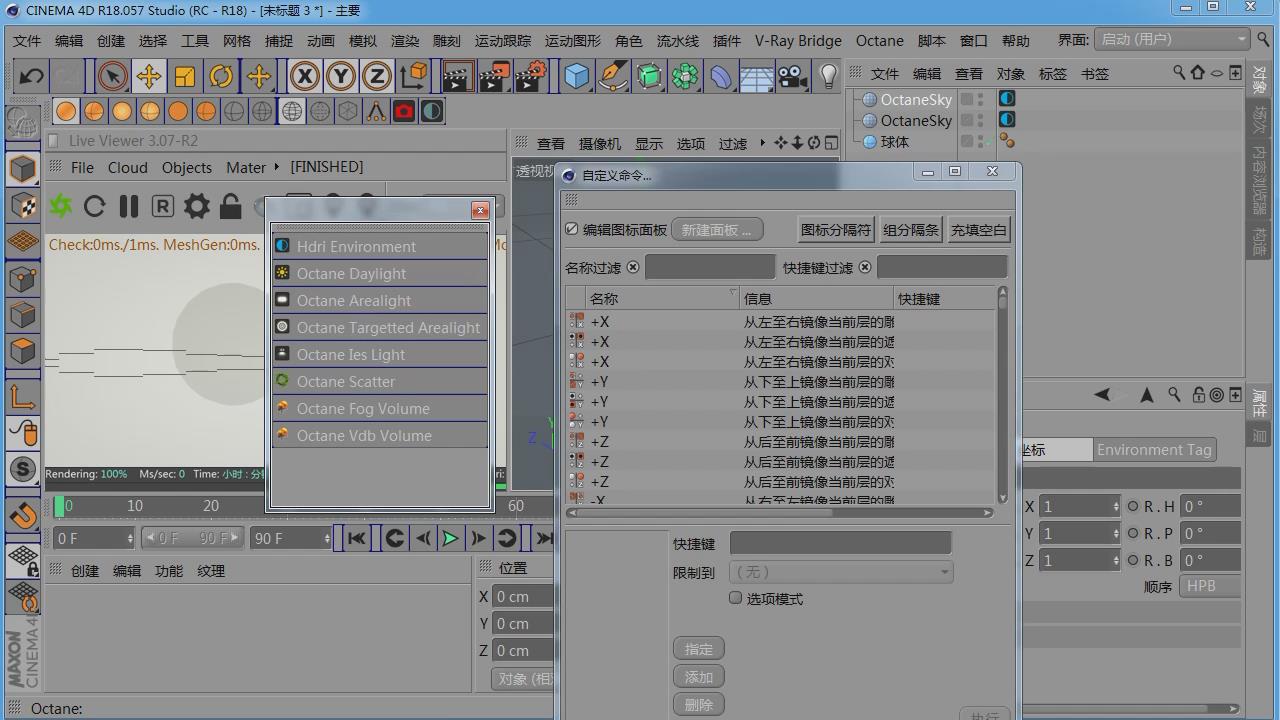Open the Live Viewer Objects menu
This screenshot has width=1280, height=720.
click(187, 167)
